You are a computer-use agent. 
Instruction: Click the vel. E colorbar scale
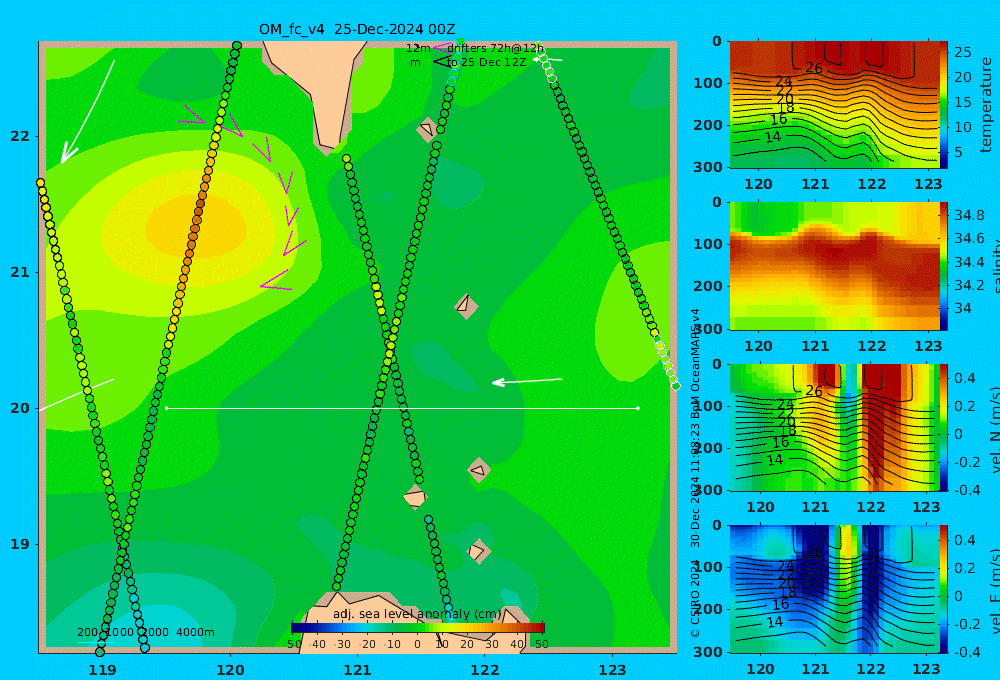pyautogui.click(x=943, y=589)
